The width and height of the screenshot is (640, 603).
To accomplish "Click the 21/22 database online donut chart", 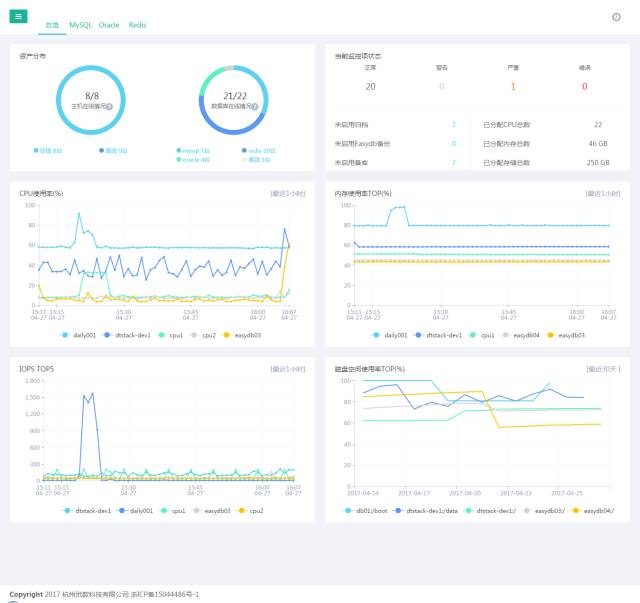I will tap(233, 100).
